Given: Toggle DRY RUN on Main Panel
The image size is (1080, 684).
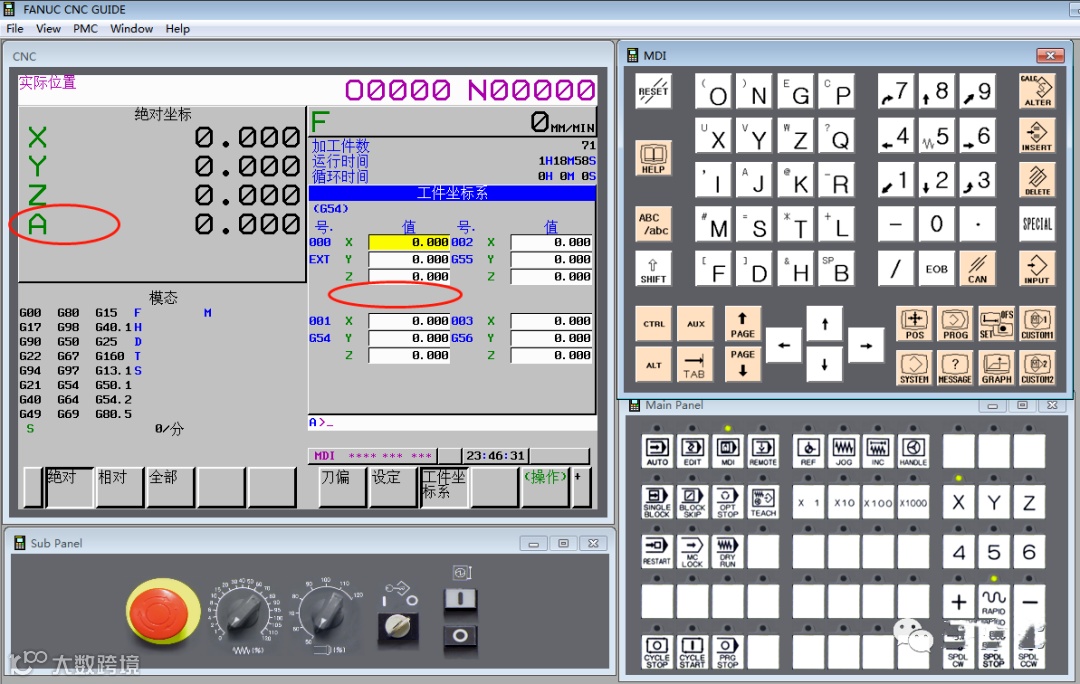Looking at the screenshot, I should [727, 552].
